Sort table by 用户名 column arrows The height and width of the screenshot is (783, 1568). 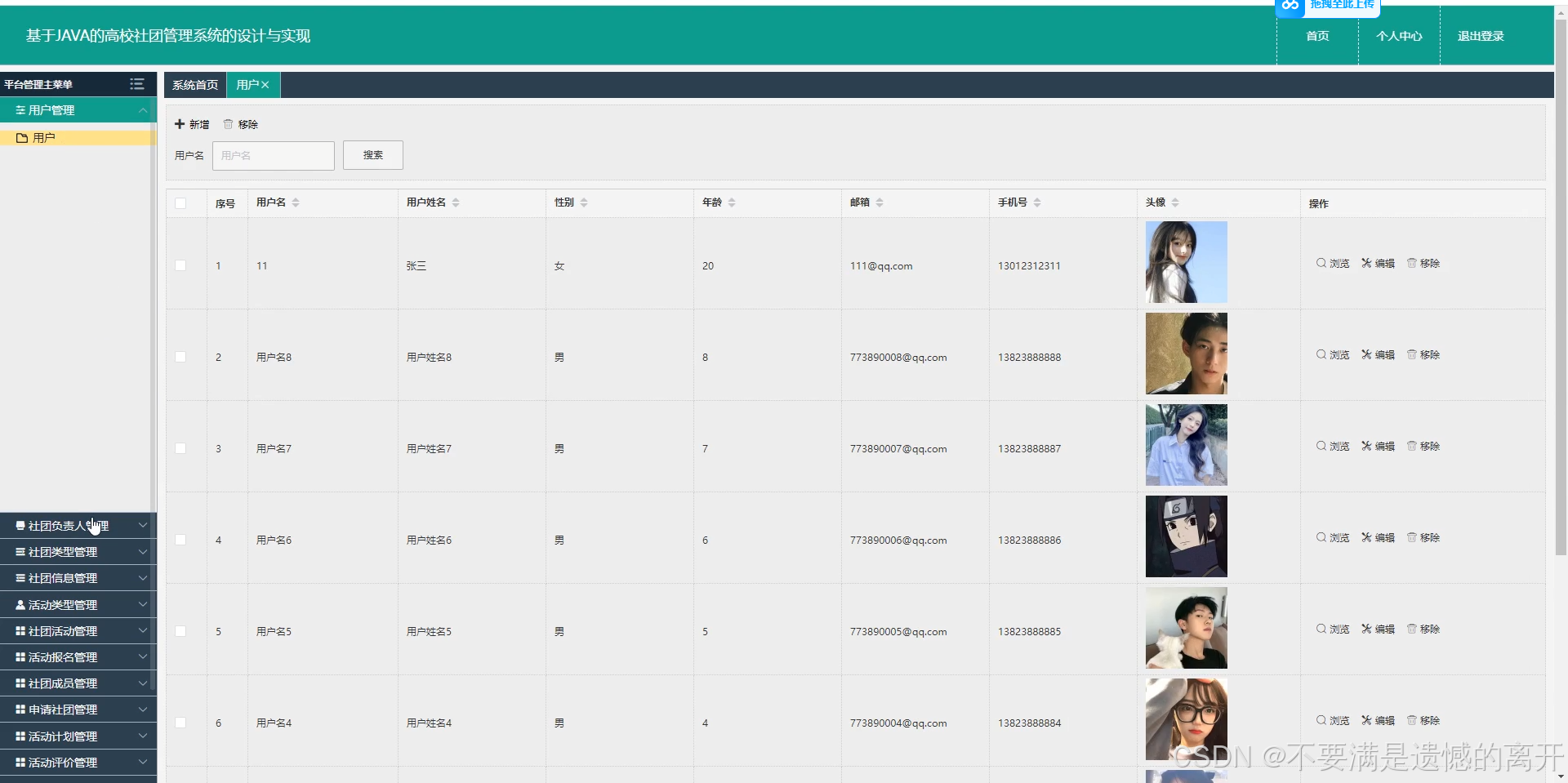pyautogui.click(x=296, y=202)
